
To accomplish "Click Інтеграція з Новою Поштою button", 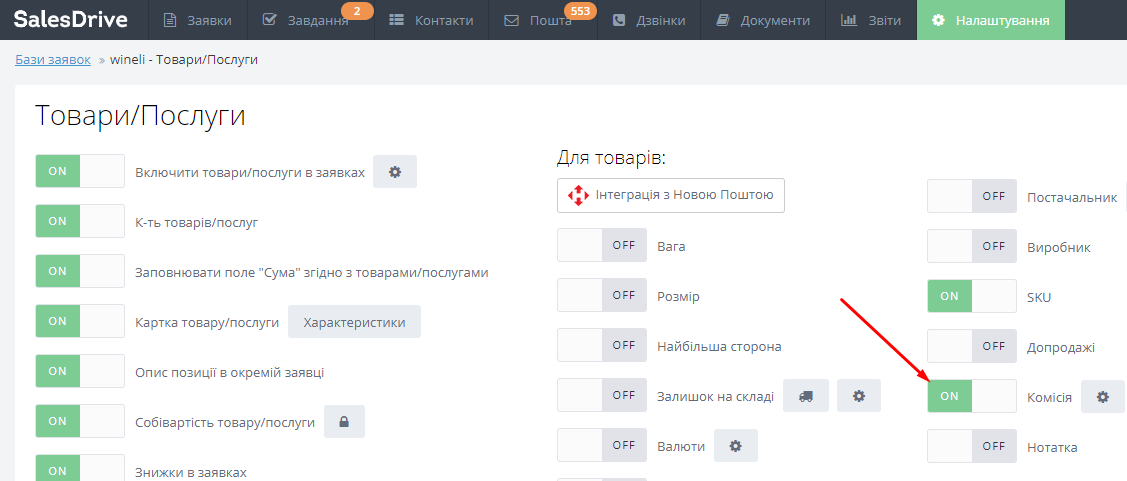I will (671, 196).
